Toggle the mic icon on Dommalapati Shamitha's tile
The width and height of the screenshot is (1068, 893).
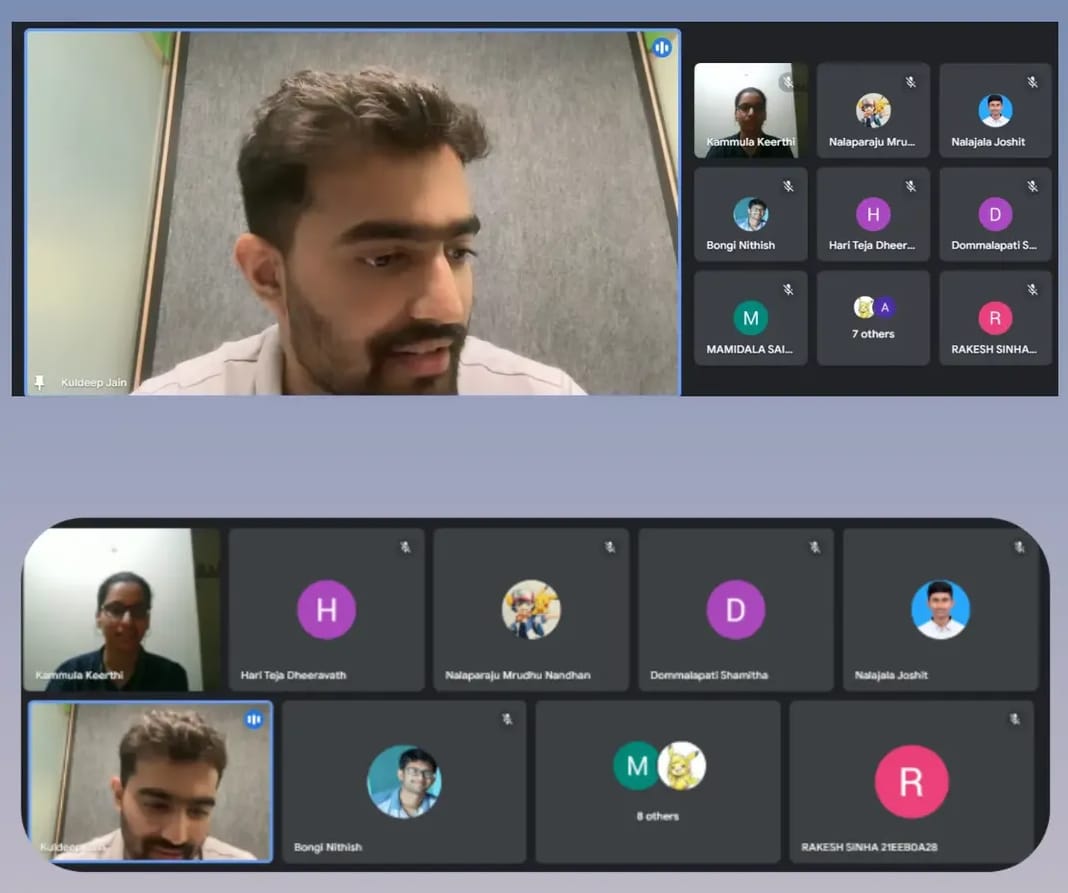(x=814, y=547)
